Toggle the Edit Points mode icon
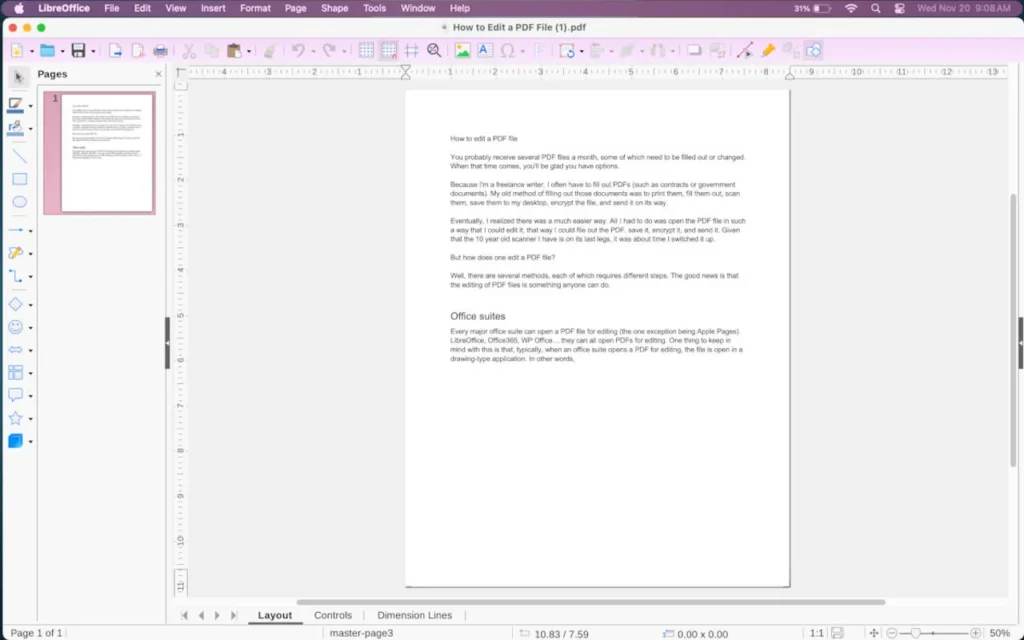Image resolution: width=1024 pixels, height=640 pixels. tap(744, 51)
